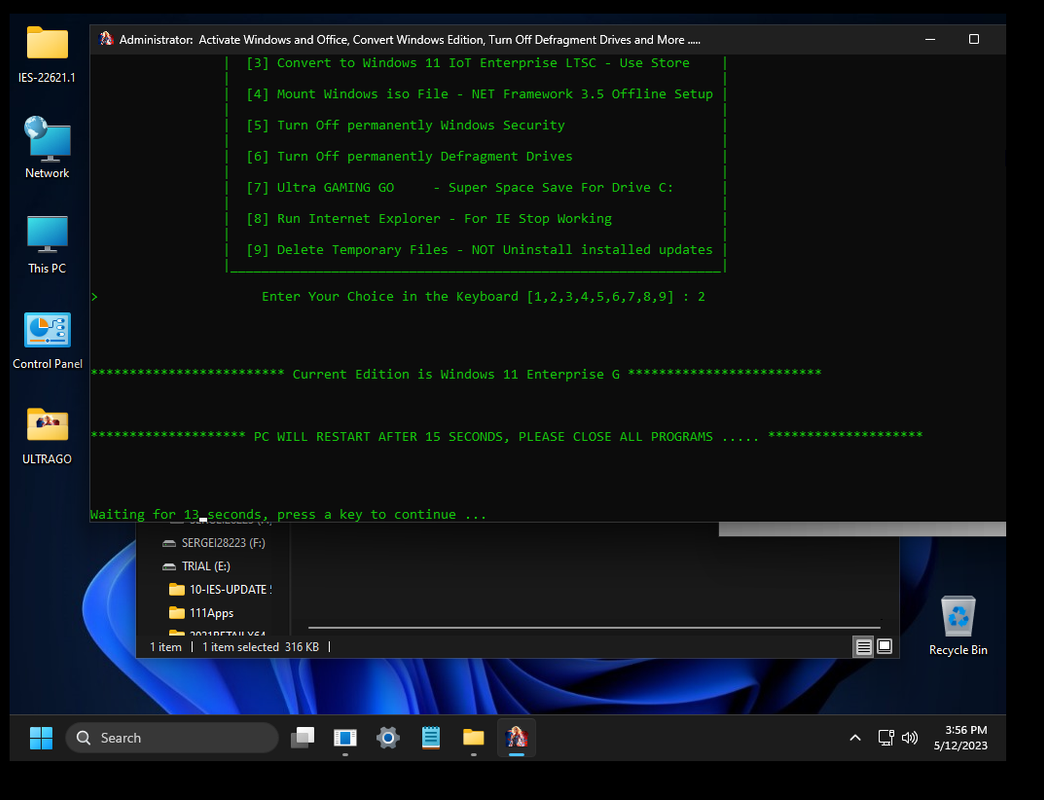The height and width of the screenshot is (800, 1044).
Task: Open the Notepad icon on the taskbar
Action: 431,737
